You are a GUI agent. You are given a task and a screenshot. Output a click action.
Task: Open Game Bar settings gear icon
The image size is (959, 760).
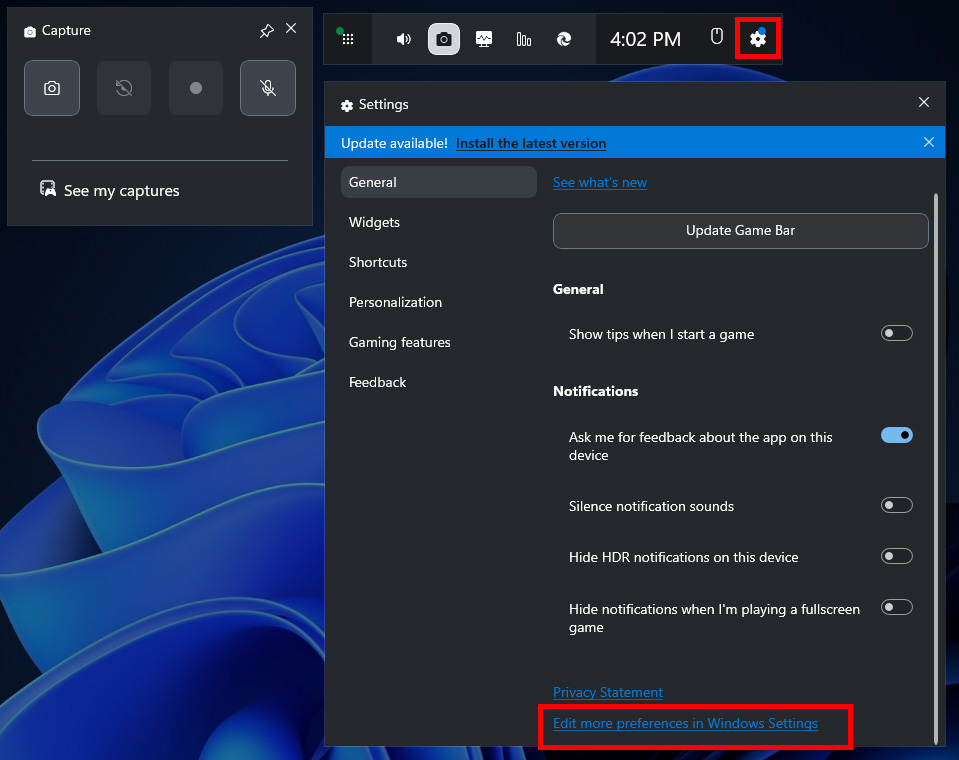758,39
